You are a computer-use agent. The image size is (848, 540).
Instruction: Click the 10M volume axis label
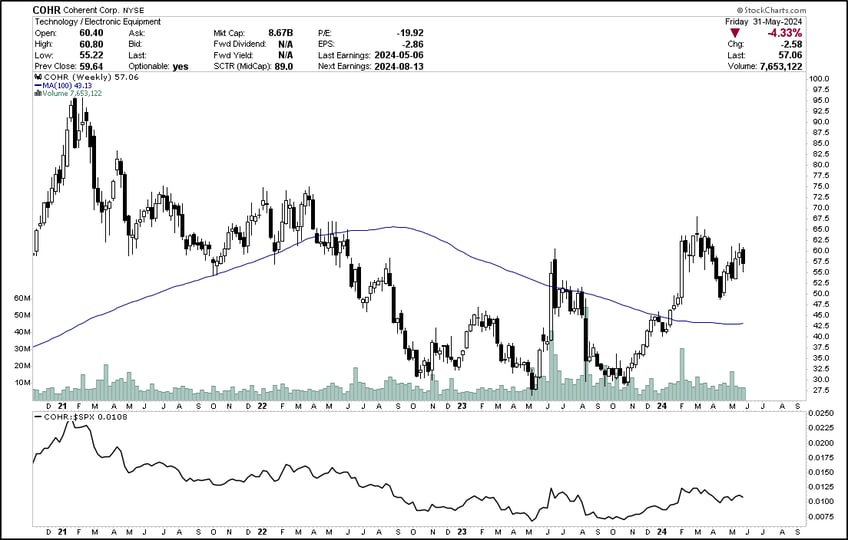pos(22,383)
